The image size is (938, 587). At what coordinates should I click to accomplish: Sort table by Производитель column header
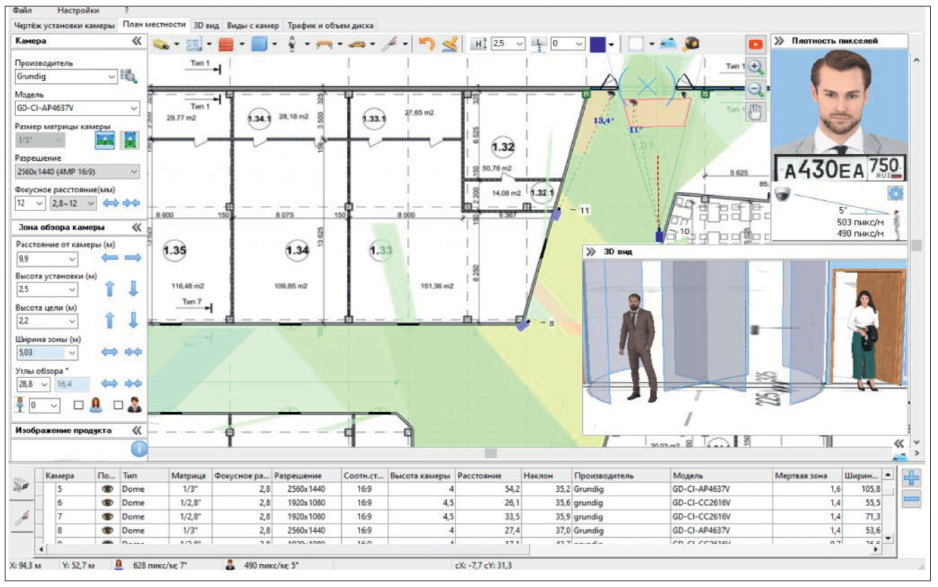click(620, 476)
